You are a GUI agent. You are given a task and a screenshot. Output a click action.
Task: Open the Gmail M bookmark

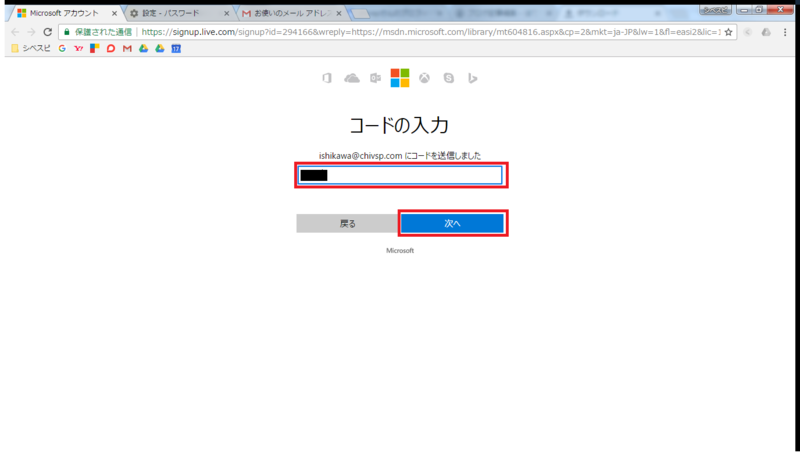point(127,48)
